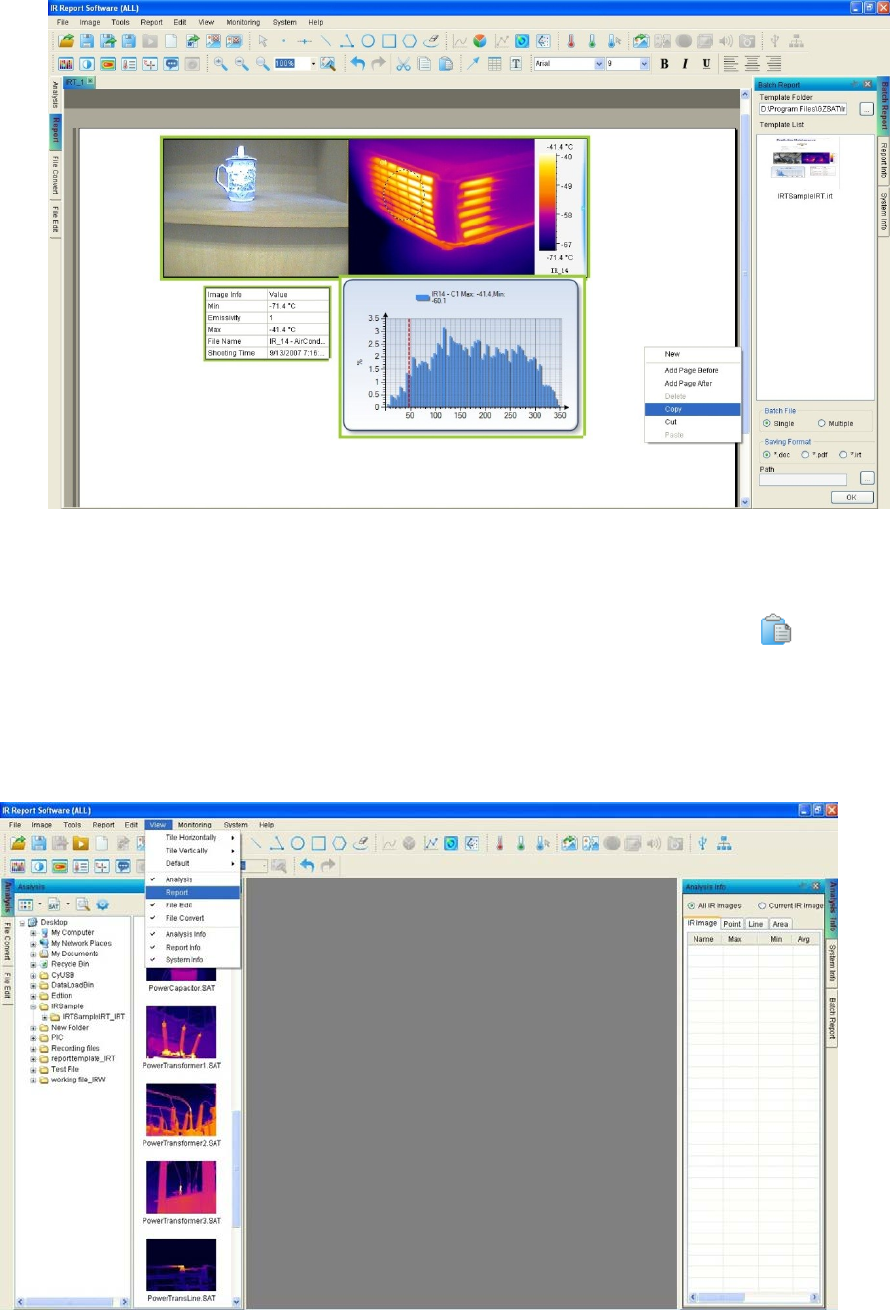Viewport: 890px width, 1310px height.
Task: Select the Multiple batch file radio button
Action: pos(821,423)
